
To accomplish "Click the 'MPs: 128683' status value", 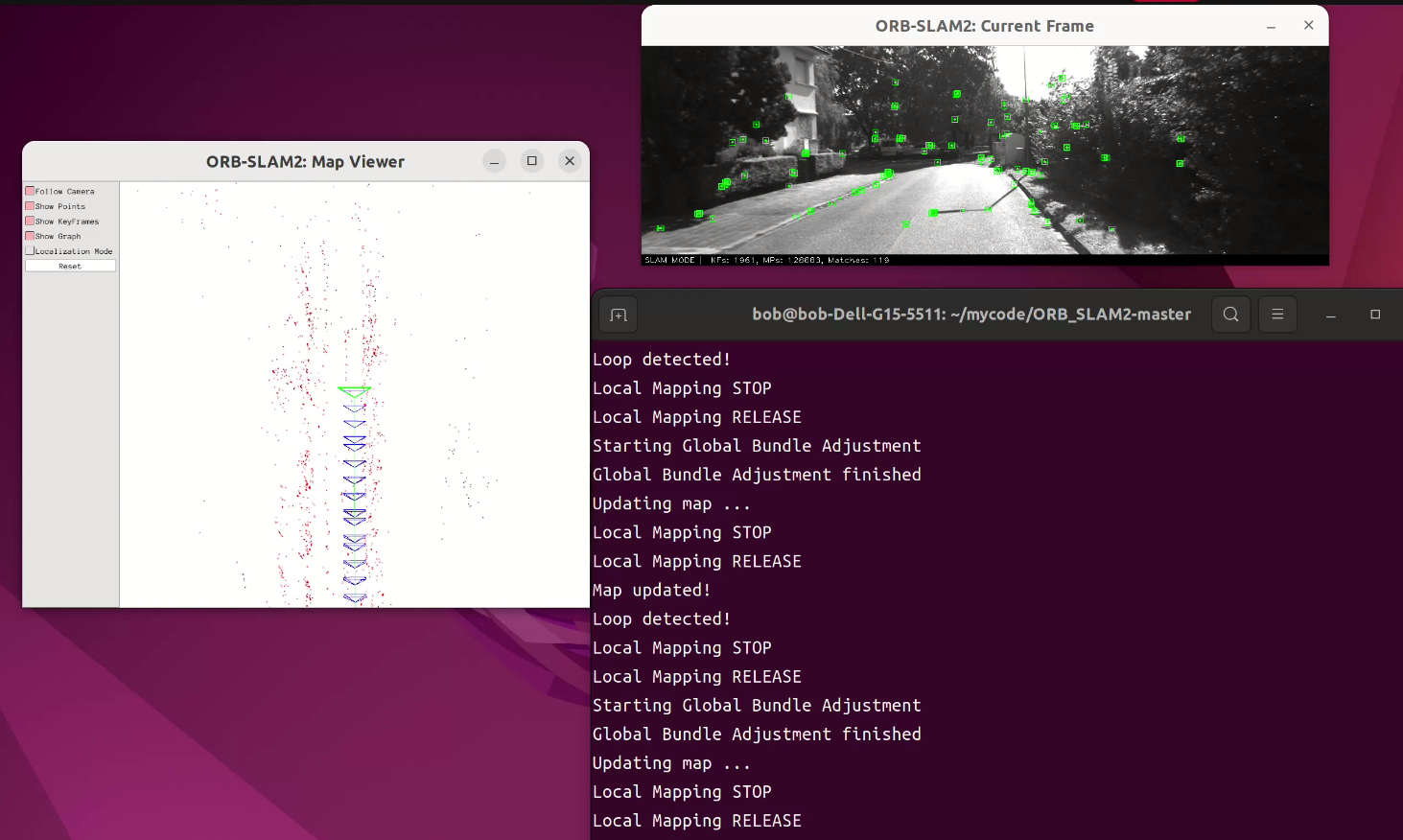I will point(792,260).
